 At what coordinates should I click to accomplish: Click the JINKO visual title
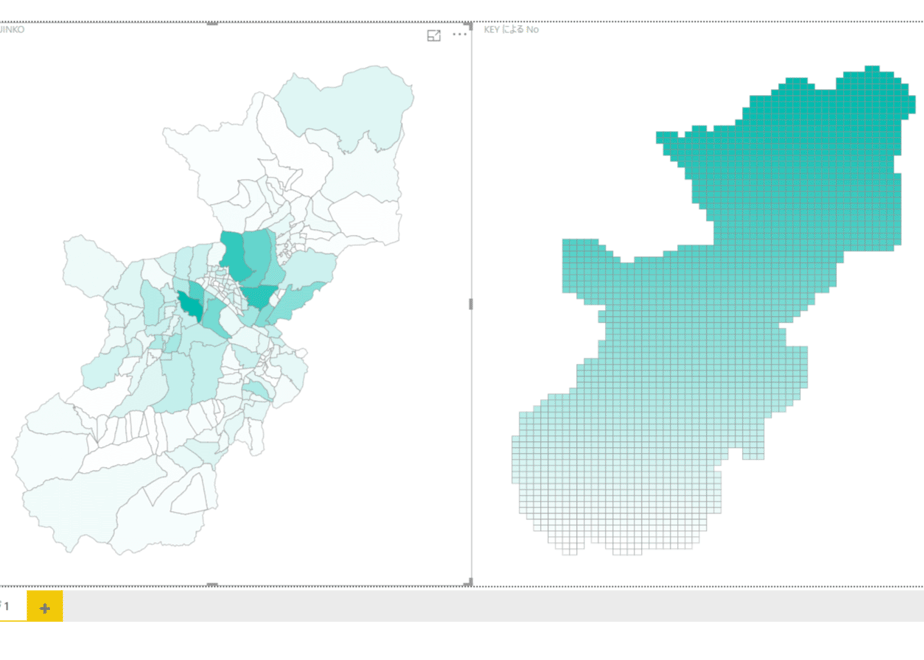click(x=12, y=29)
